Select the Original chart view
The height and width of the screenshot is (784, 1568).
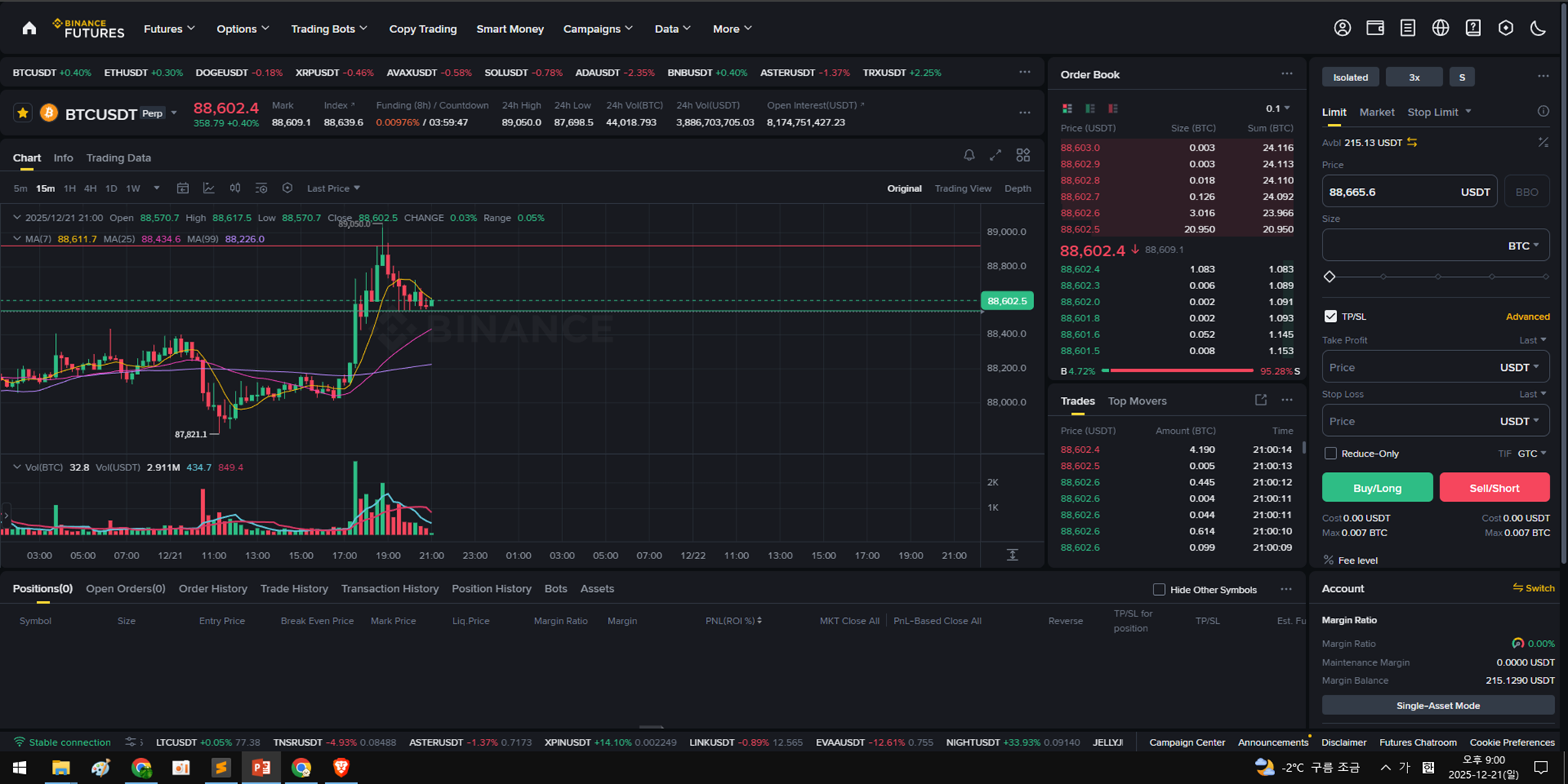(904, 188)
